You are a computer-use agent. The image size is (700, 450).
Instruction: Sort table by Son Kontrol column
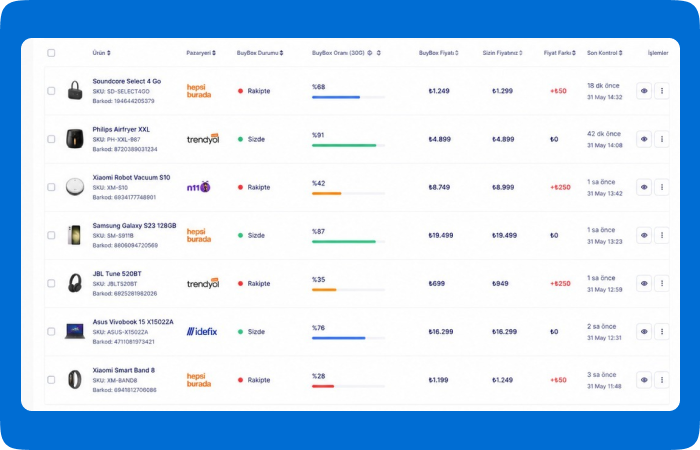click(x=604, y=53)
